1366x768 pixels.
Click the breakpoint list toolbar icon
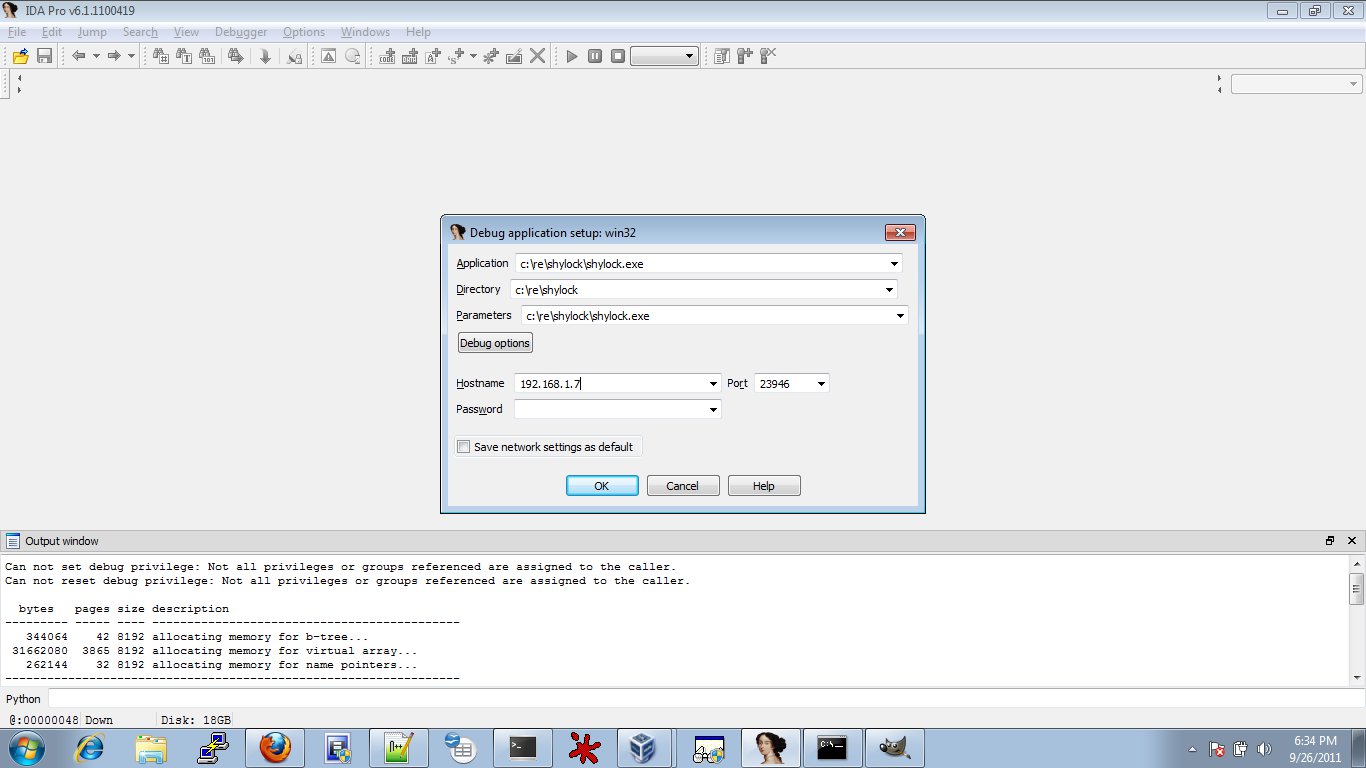pos(722,56)
